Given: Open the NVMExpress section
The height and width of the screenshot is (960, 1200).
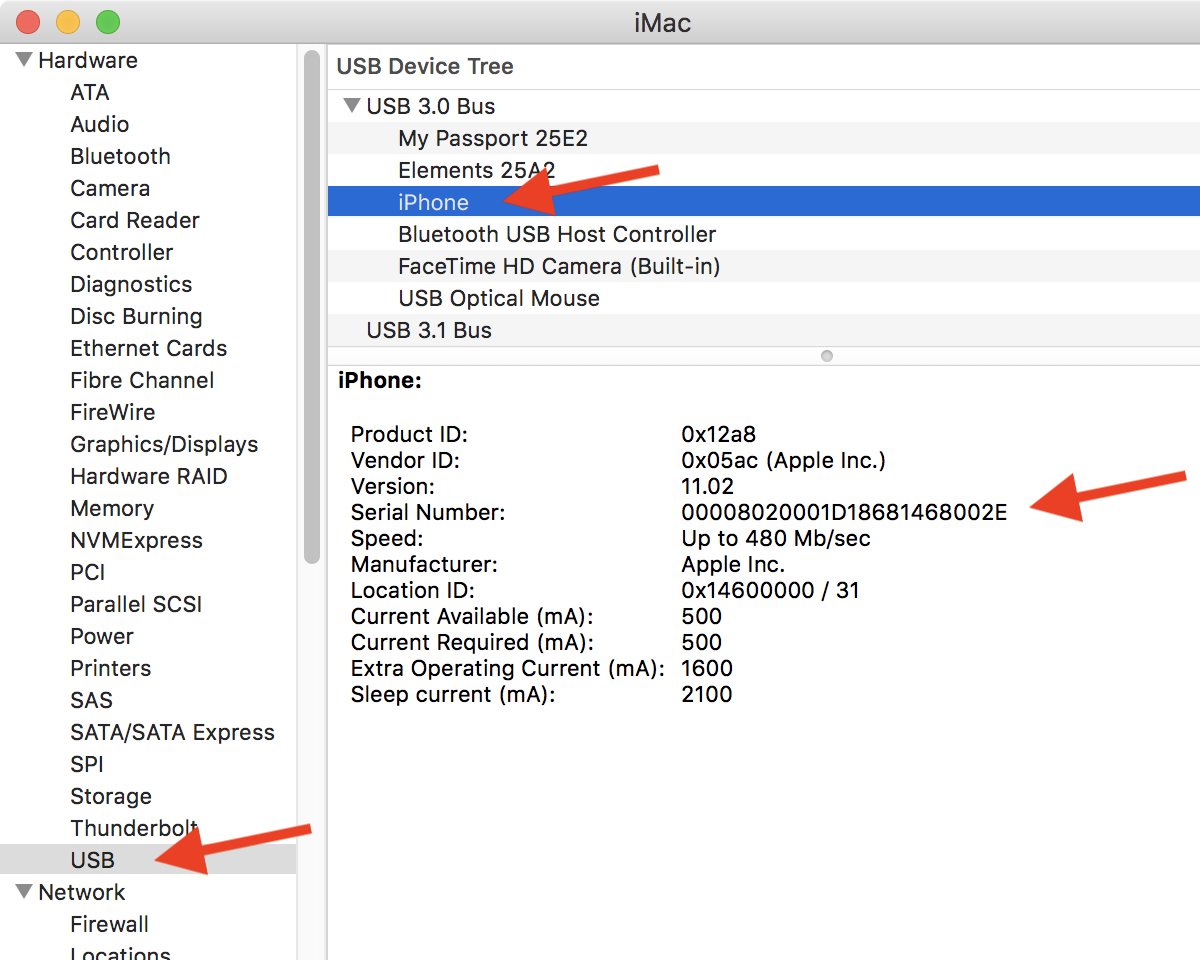Looking at the screenshot, I should tap(137, 540).
